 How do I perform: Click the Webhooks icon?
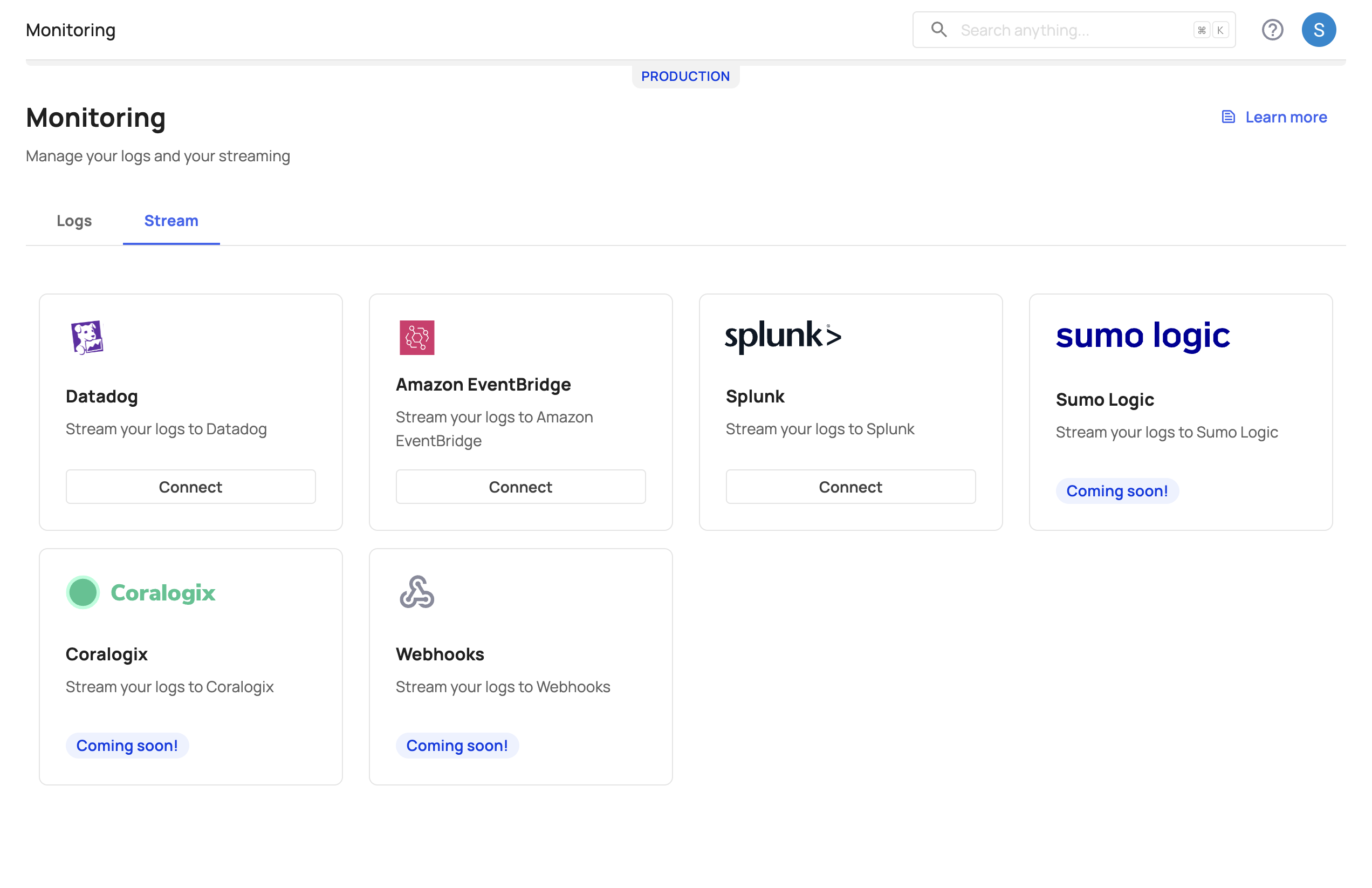tap(417, 591)
